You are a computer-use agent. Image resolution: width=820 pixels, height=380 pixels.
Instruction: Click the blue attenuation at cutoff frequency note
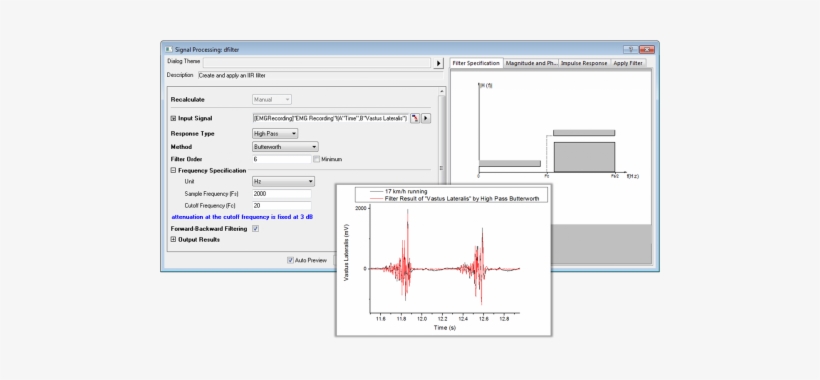[242, 216]
